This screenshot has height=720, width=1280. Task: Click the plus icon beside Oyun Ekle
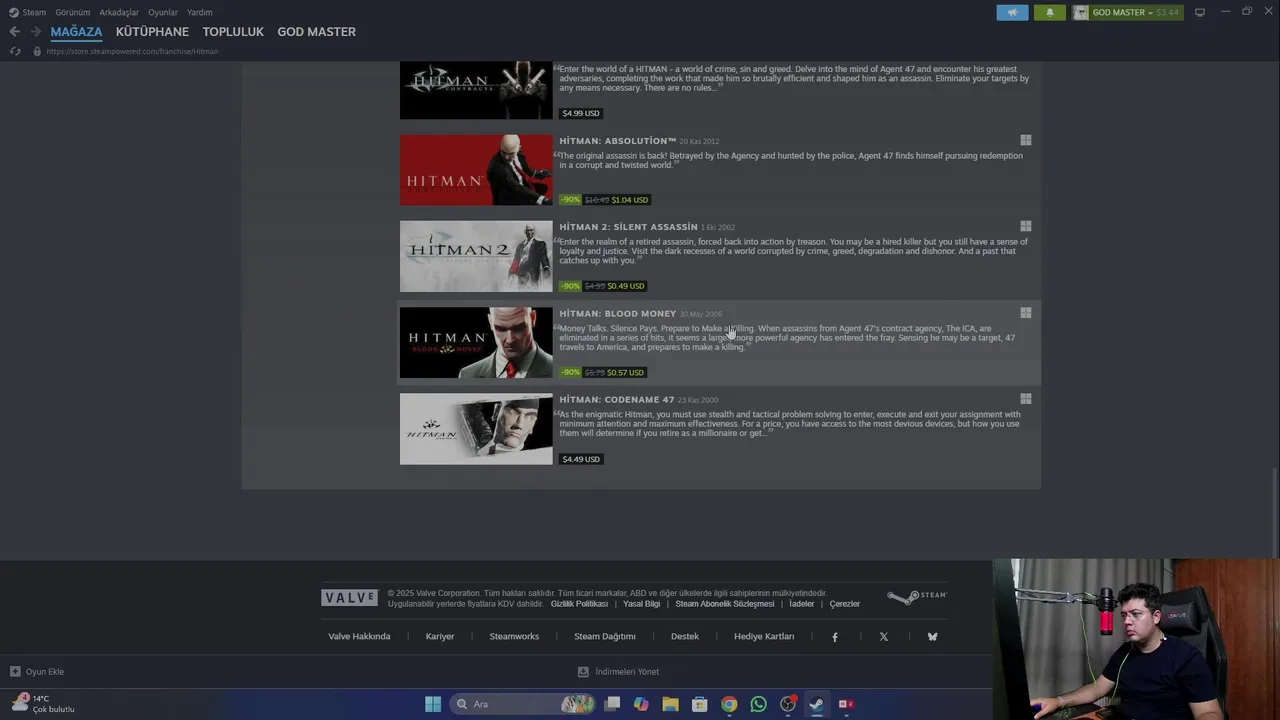[15, 672]
